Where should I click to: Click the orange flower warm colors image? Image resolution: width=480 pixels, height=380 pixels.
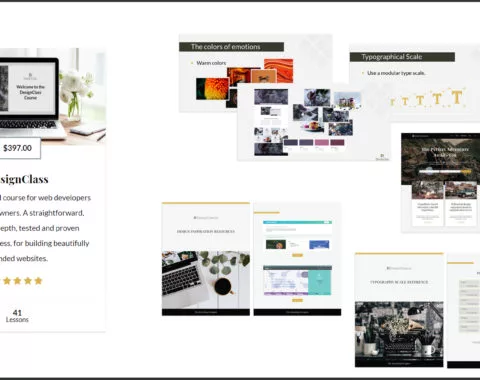pyautogui.click(x=212, y=89)
